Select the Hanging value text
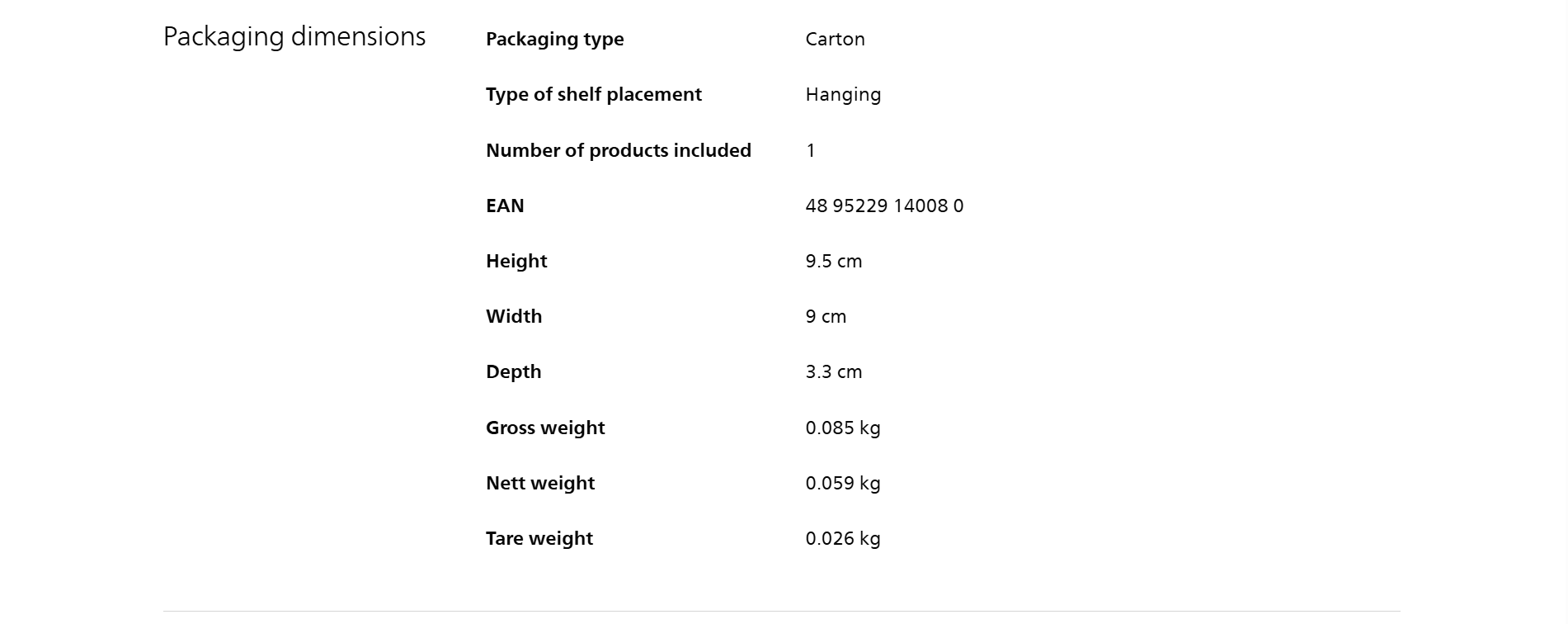The height and width of the screenshot is (624, 1568). point(843,95)
